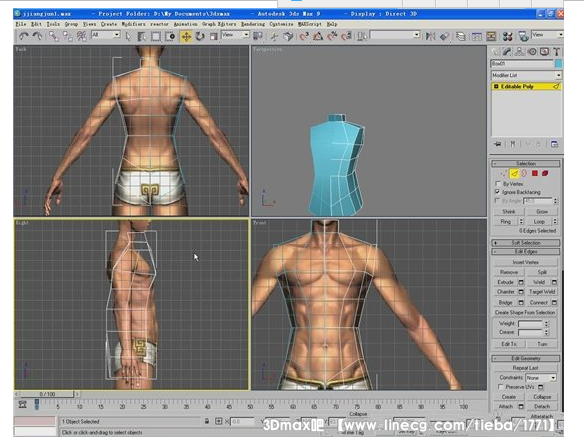Viewport: 584px width, 442px height.
Task: Switch to the Create command panel tab
Action: (495, 52)
